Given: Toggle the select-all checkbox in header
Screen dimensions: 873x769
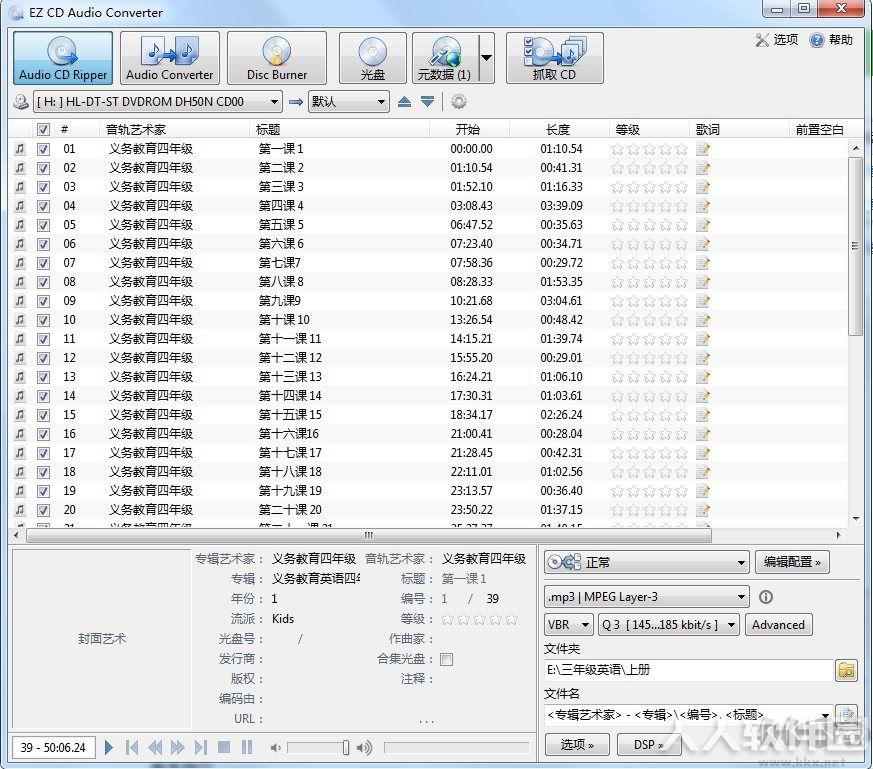Looking at the screenshot, I should tap(43, 130).
